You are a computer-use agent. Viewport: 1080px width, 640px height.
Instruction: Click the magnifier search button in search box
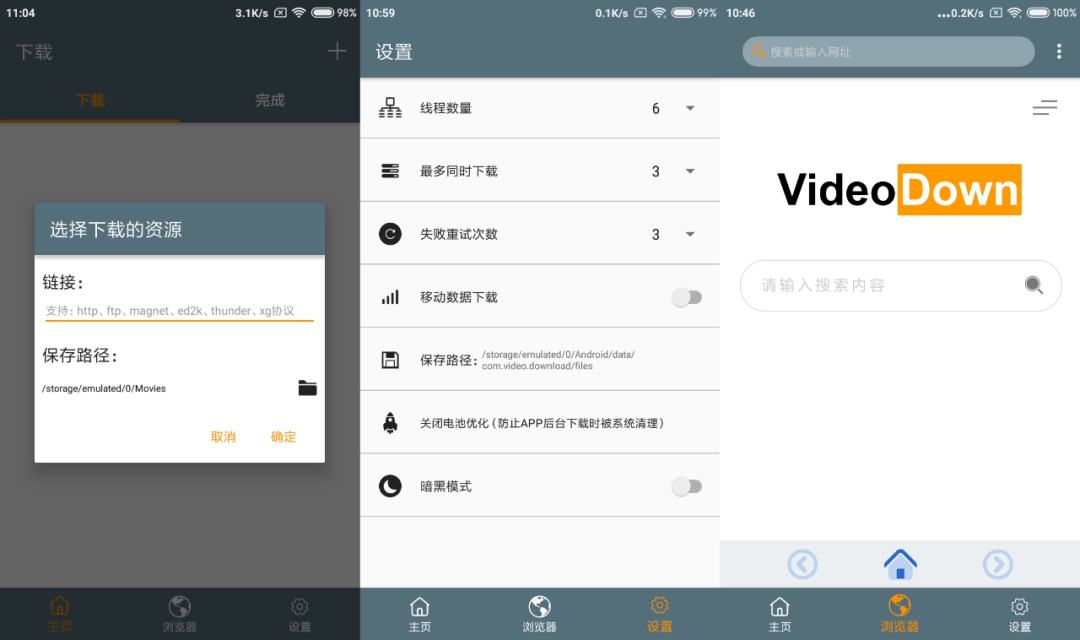pos(1033,285)
